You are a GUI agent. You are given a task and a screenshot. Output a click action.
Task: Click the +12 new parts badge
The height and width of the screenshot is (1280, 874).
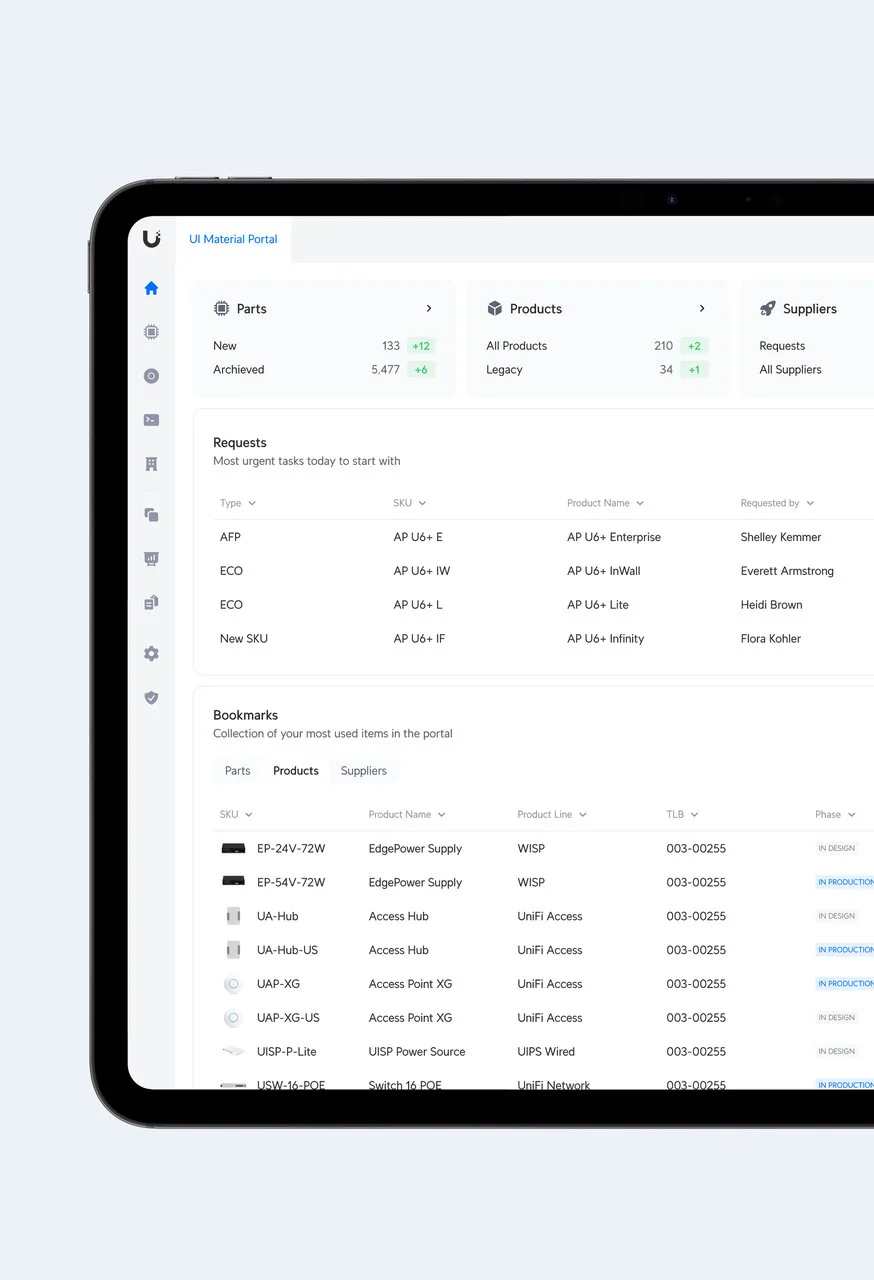pos(421,346)
